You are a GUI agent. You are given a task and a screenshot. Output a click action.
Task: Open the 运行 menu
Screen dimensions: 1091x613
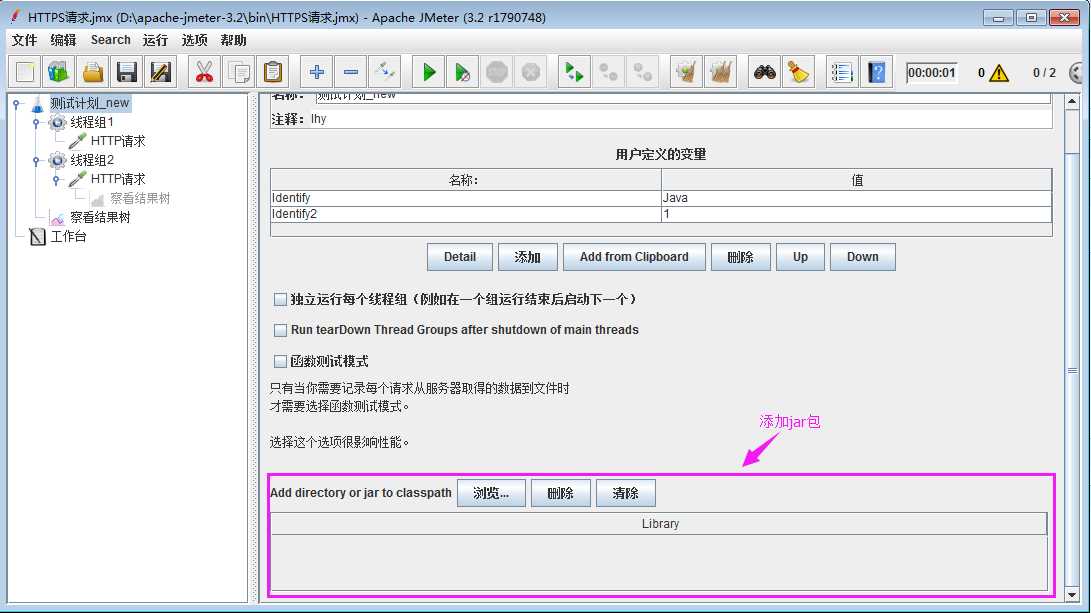[155, 40]
